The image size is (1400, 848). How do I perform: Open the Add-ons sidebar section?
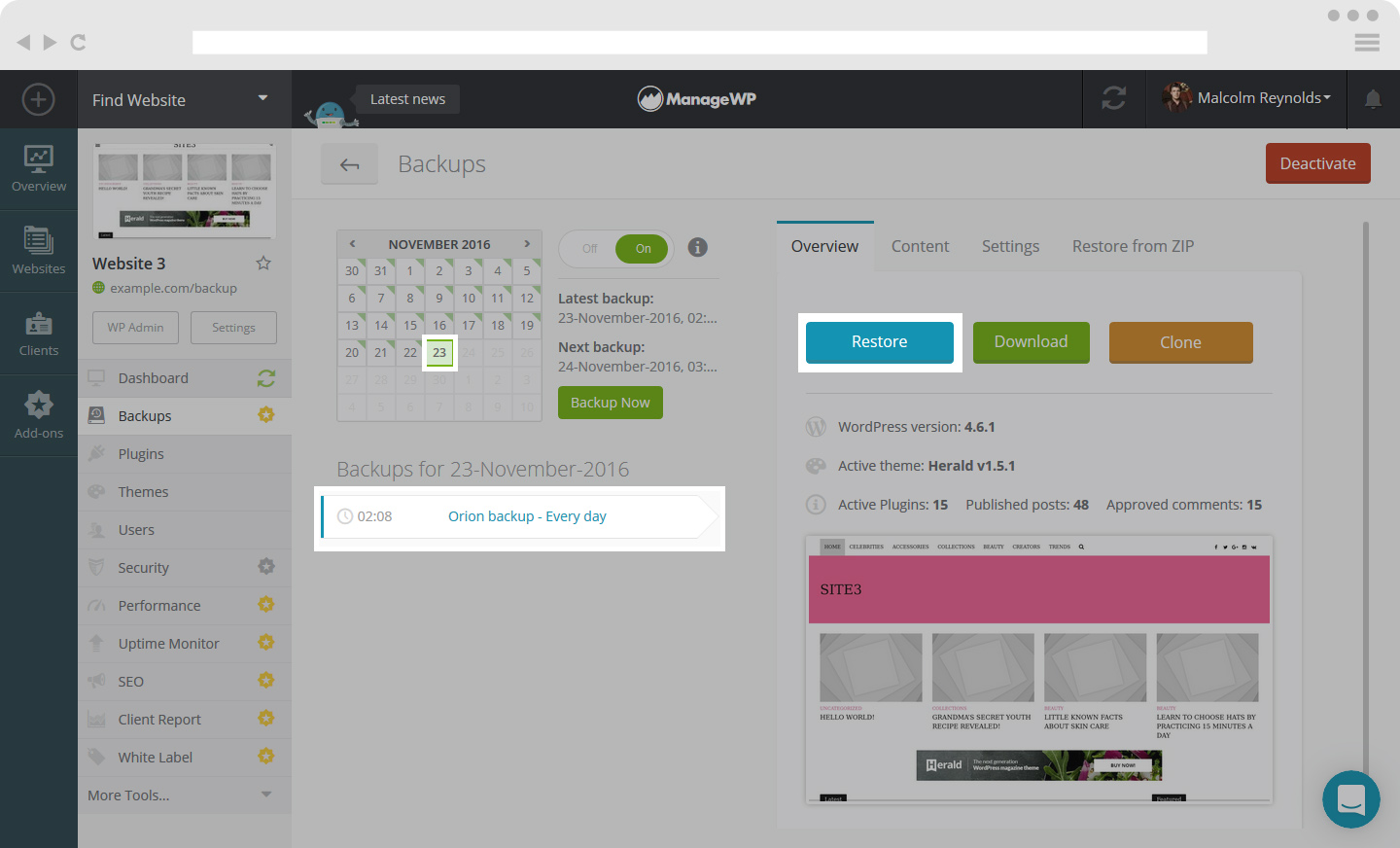tap(39, 415)
